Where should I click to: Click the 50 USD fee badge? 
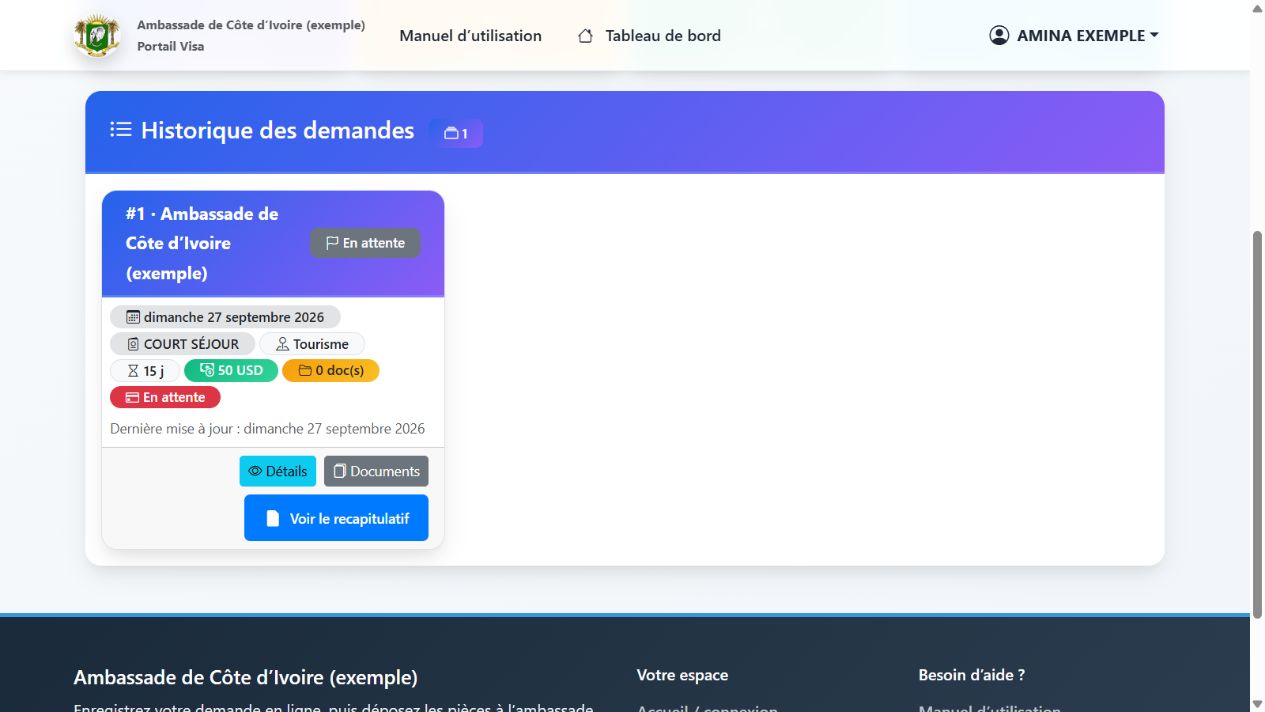(x=231, y=371)
